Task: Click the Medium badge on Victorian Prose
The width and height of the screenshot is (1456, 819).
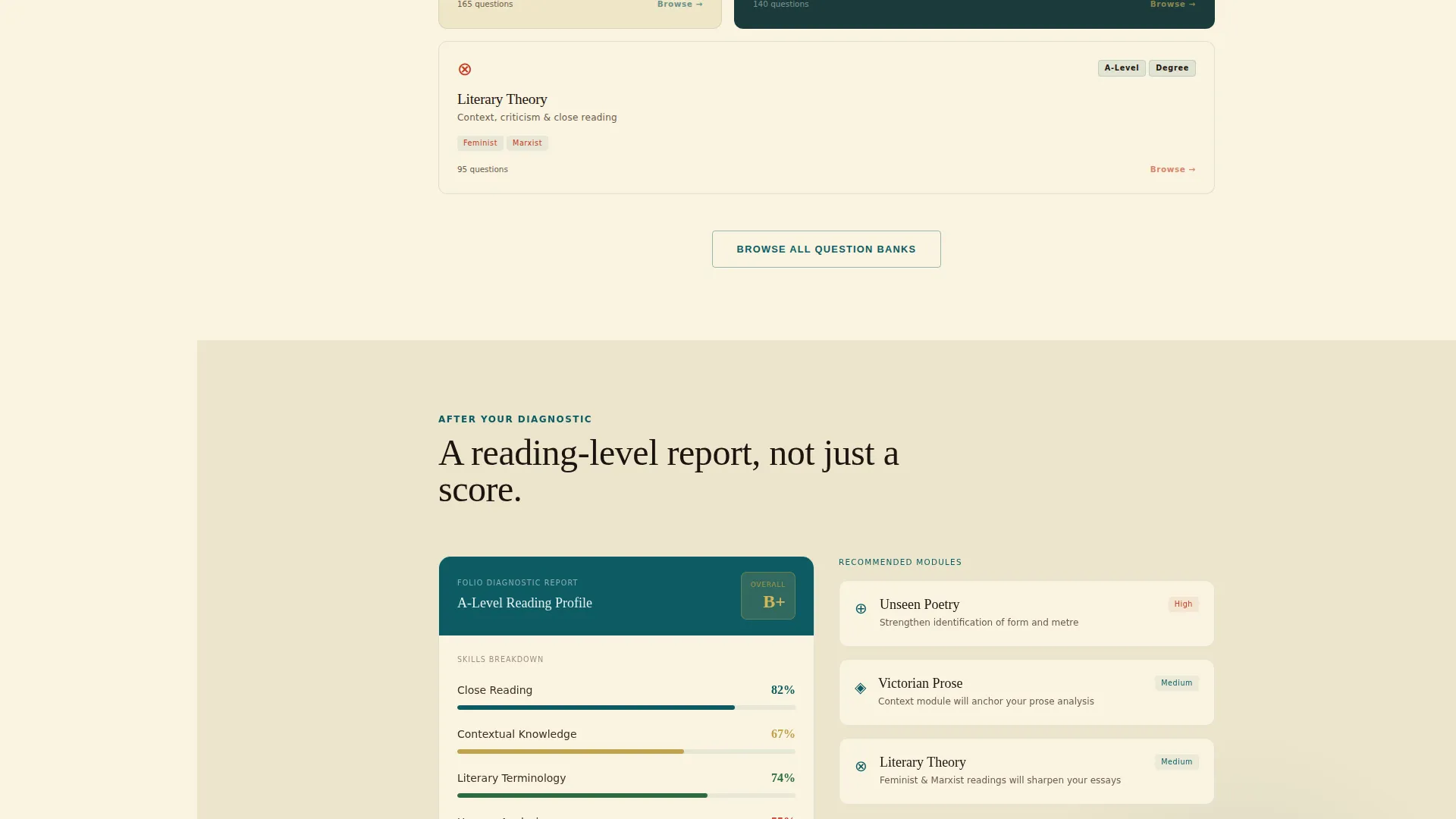Action: pyautogui.click(x=1176, y=683)
